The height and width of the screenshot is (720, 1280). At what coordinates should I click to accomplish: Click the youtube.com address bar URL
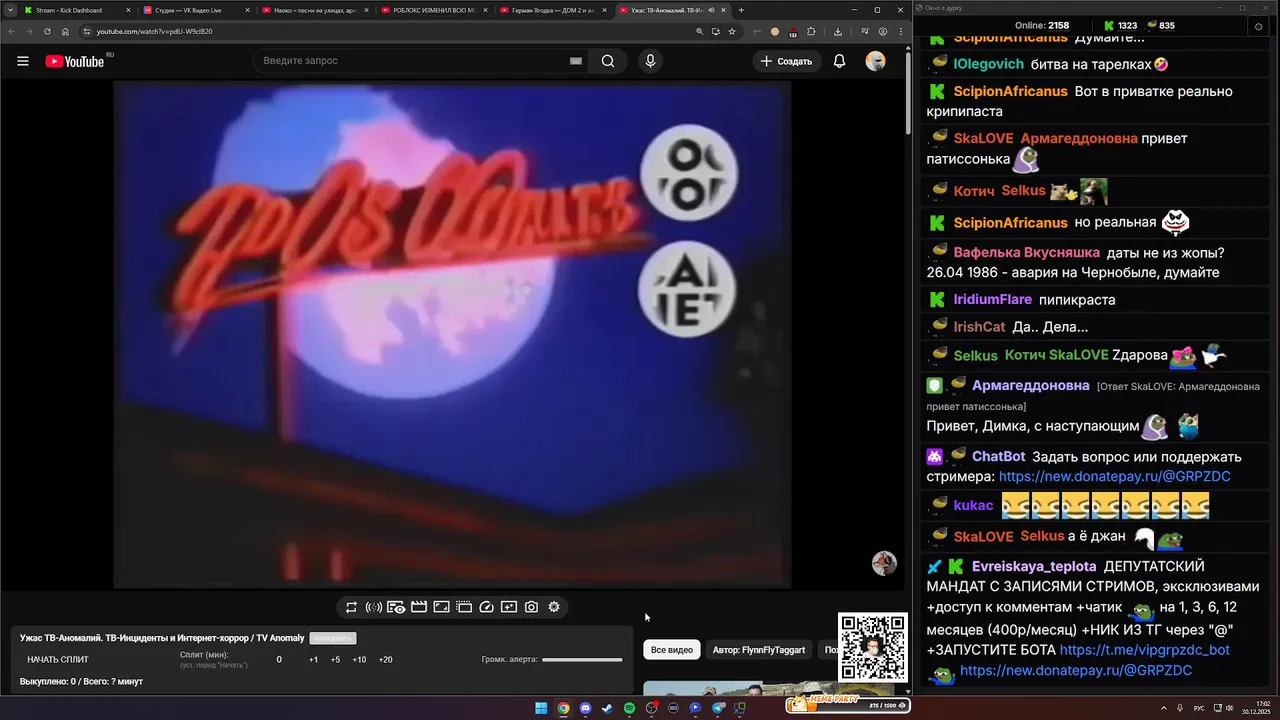pos(154,31)
